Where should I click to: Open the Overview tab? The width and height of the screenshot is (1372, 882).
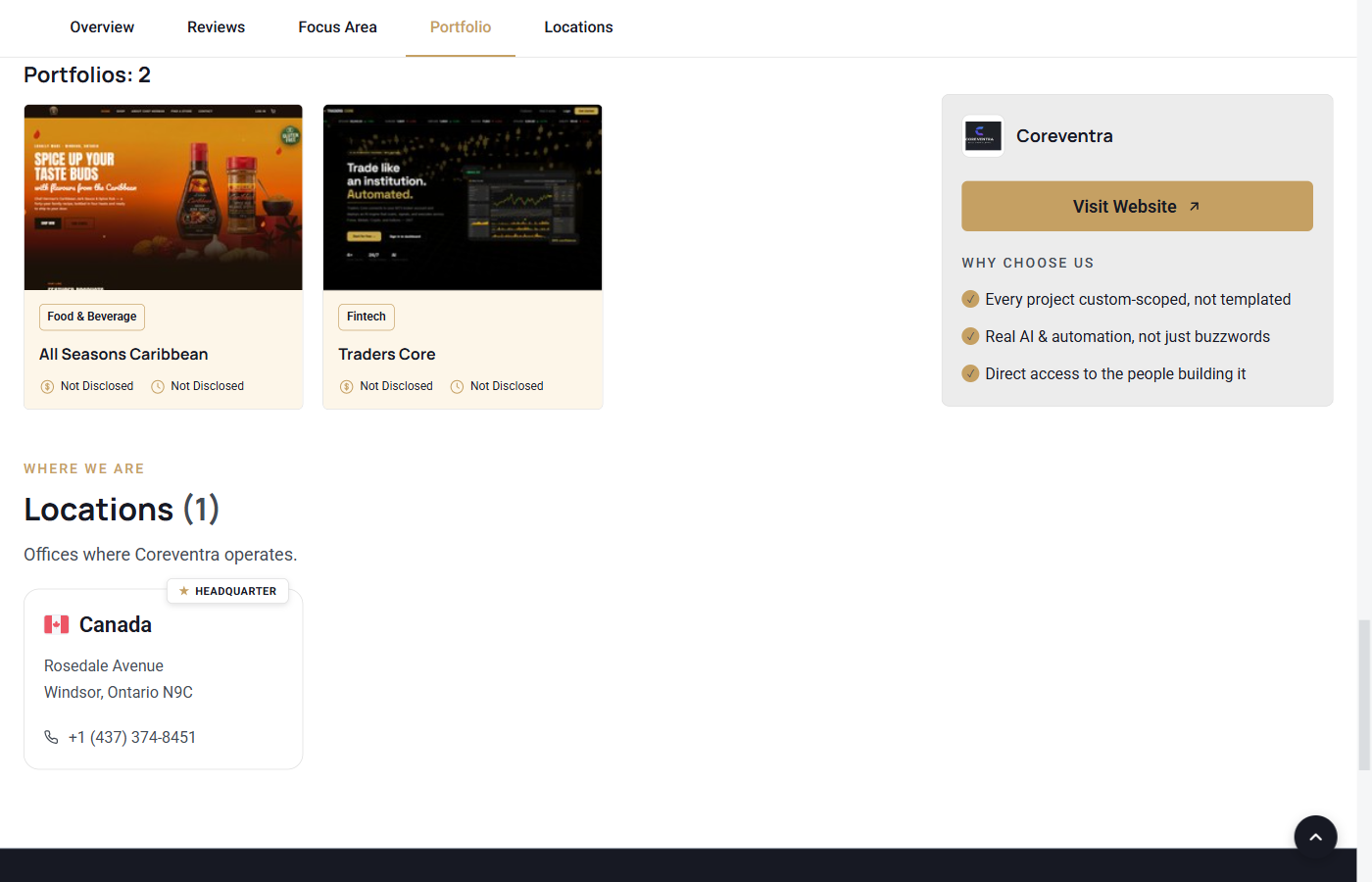(x=102, y=27)
